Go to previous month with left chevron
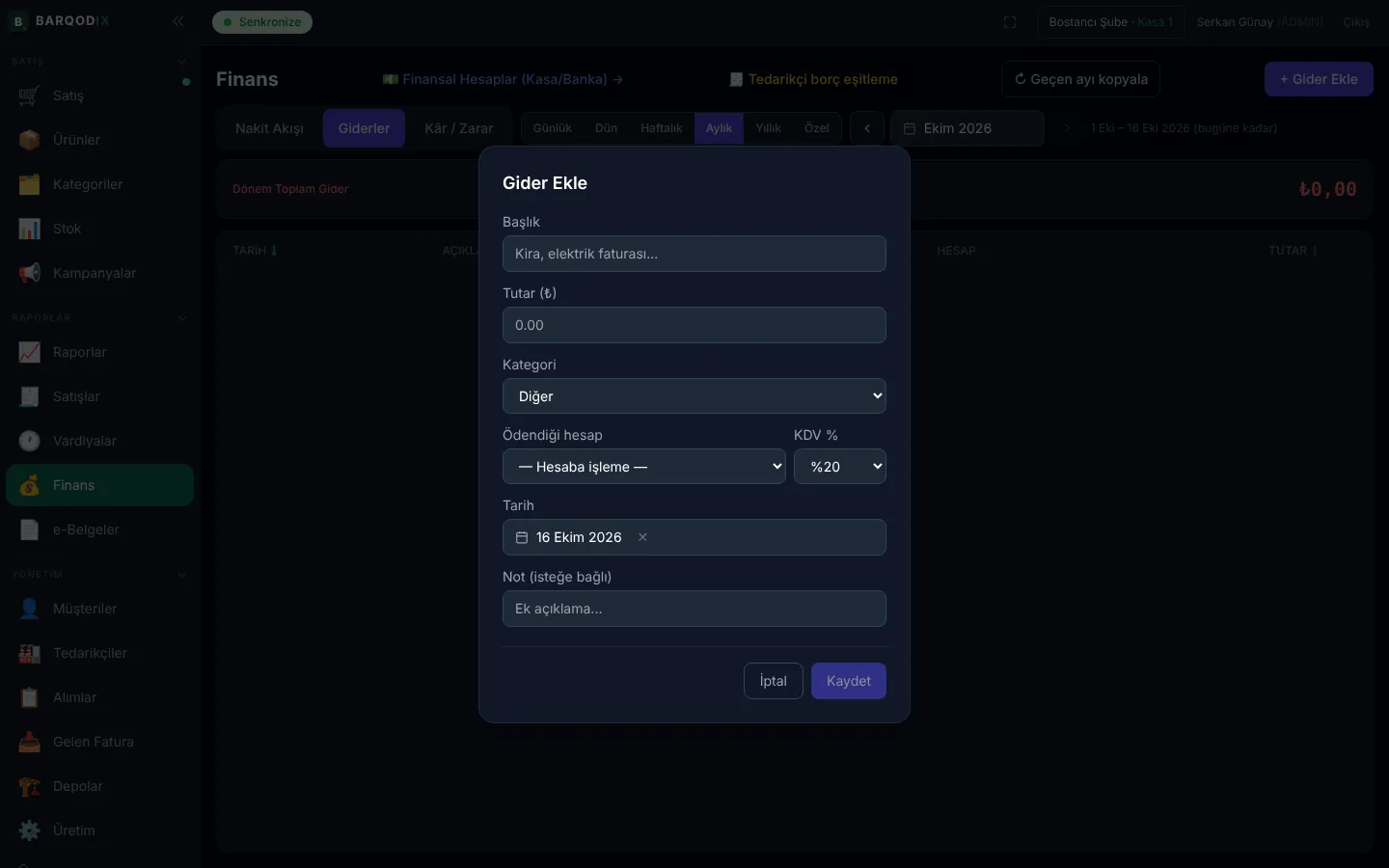 [867, 128]
